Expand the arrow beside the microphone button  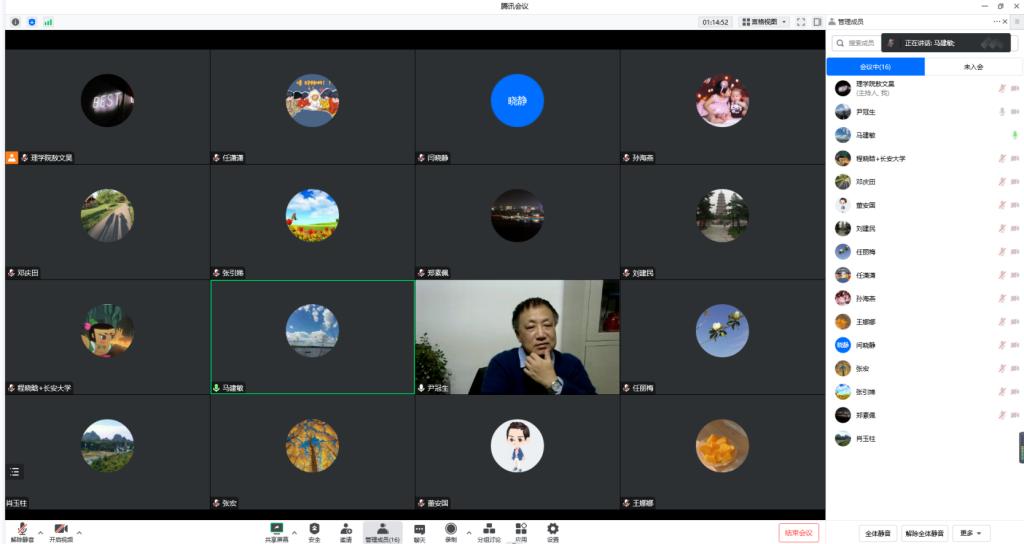tap(41, 532)
